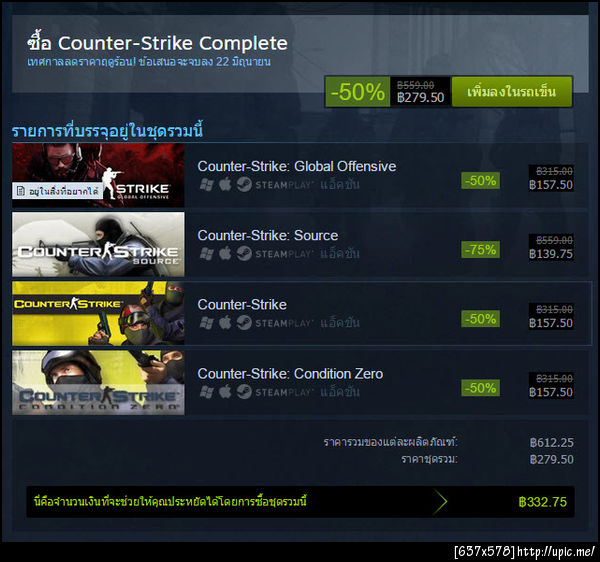Open the original Counter-Strike title link

(242, 305)
